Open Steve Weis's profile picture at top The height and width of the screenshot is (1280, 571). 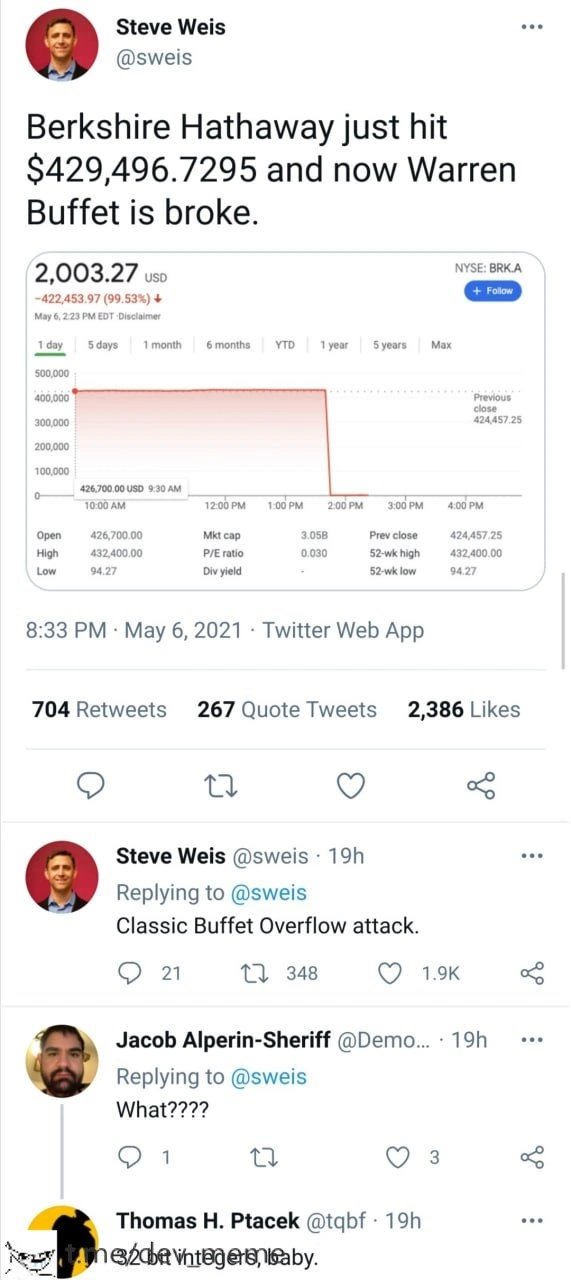(62, 45)
